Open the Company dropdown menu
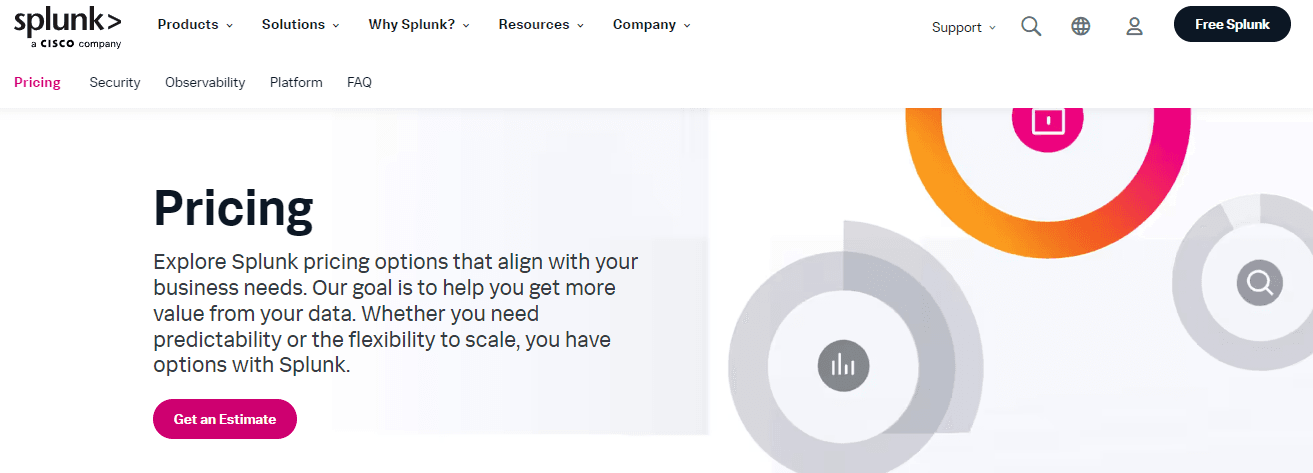This screenshot has width=1313, height=473. (652, 24)
